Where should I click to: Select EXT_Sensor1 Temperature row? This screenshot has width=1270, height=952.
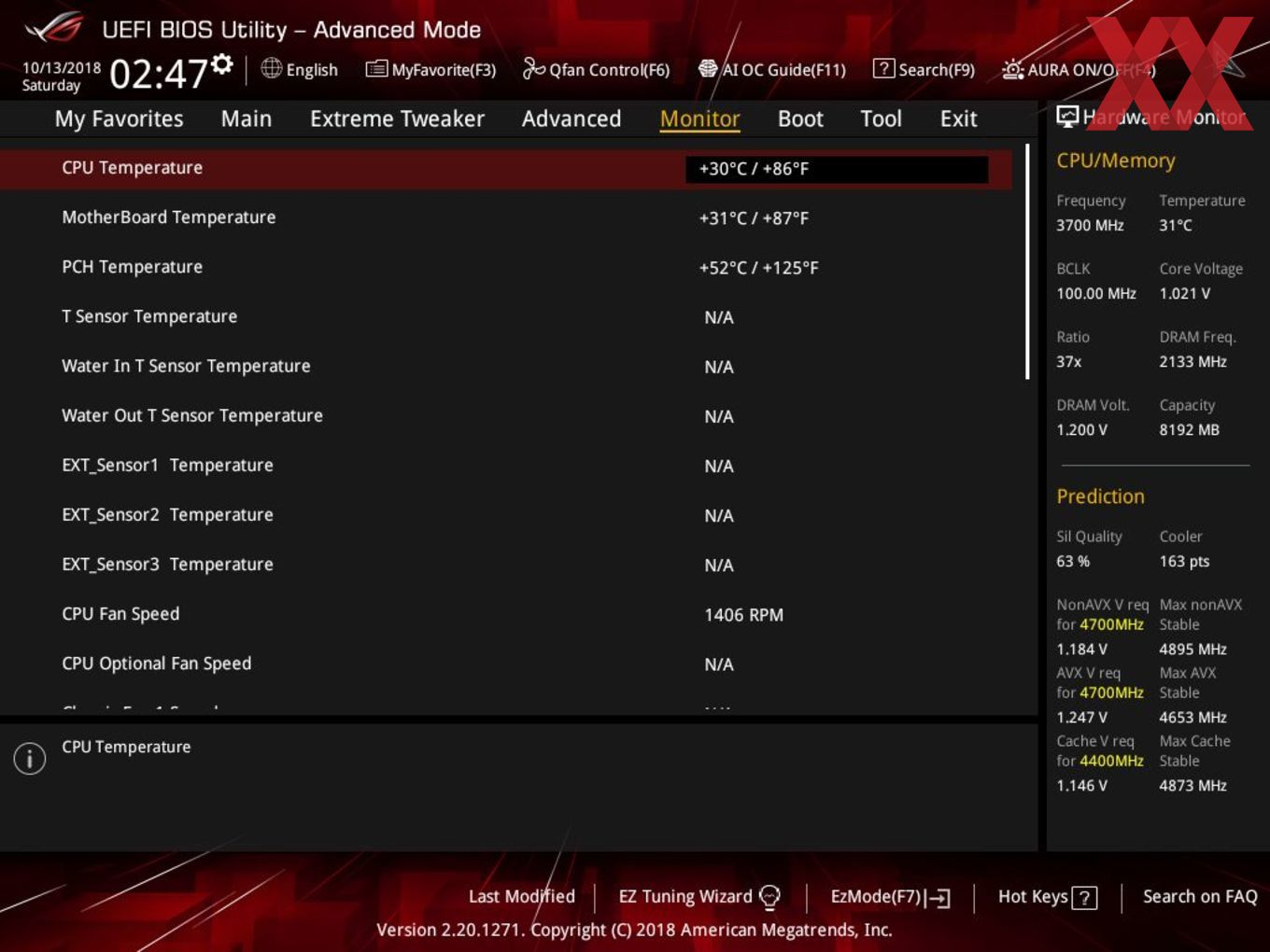click(x=506, y=465)
